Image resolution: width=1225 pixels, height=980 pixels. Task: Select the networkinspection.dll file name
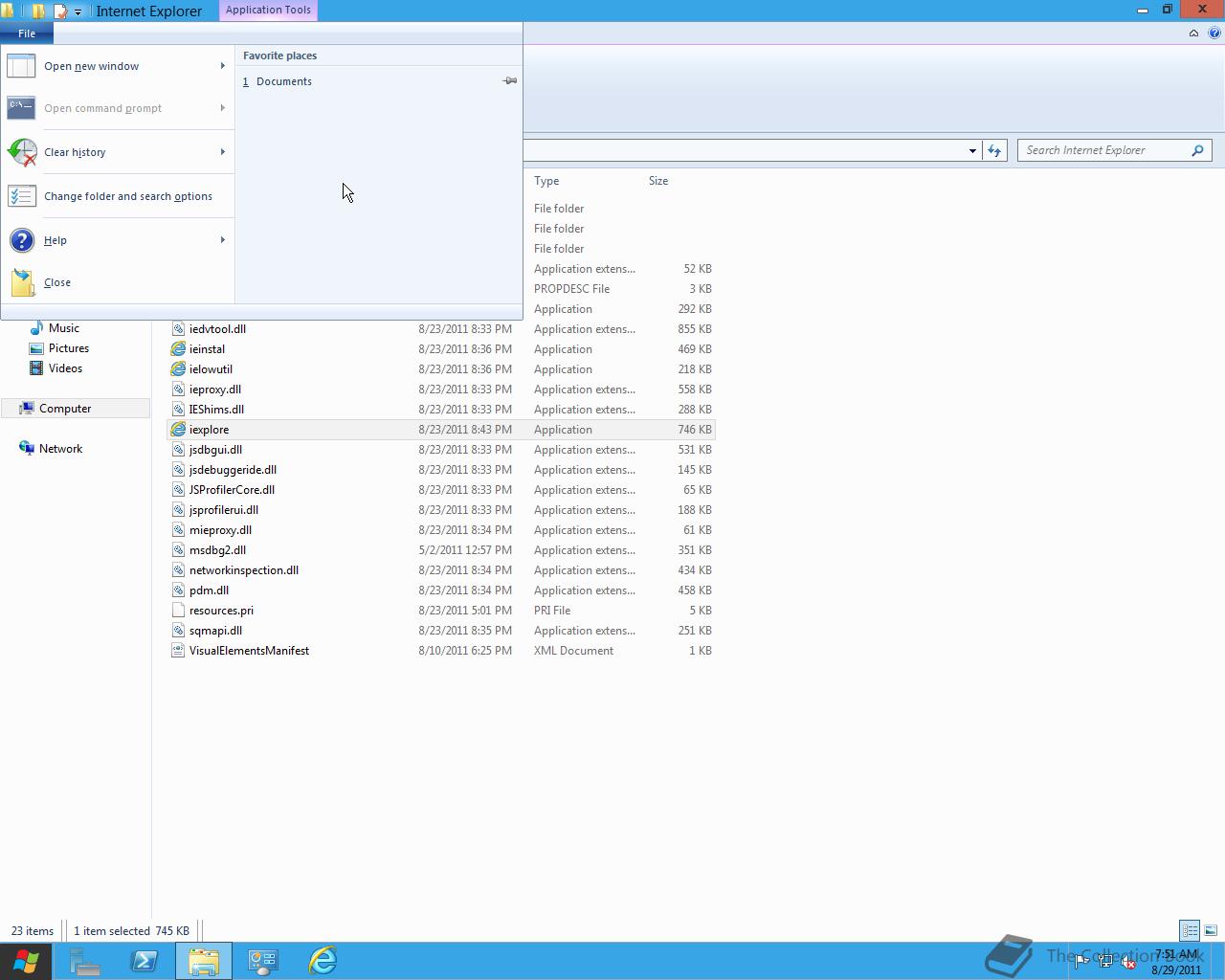pos(244,570)
